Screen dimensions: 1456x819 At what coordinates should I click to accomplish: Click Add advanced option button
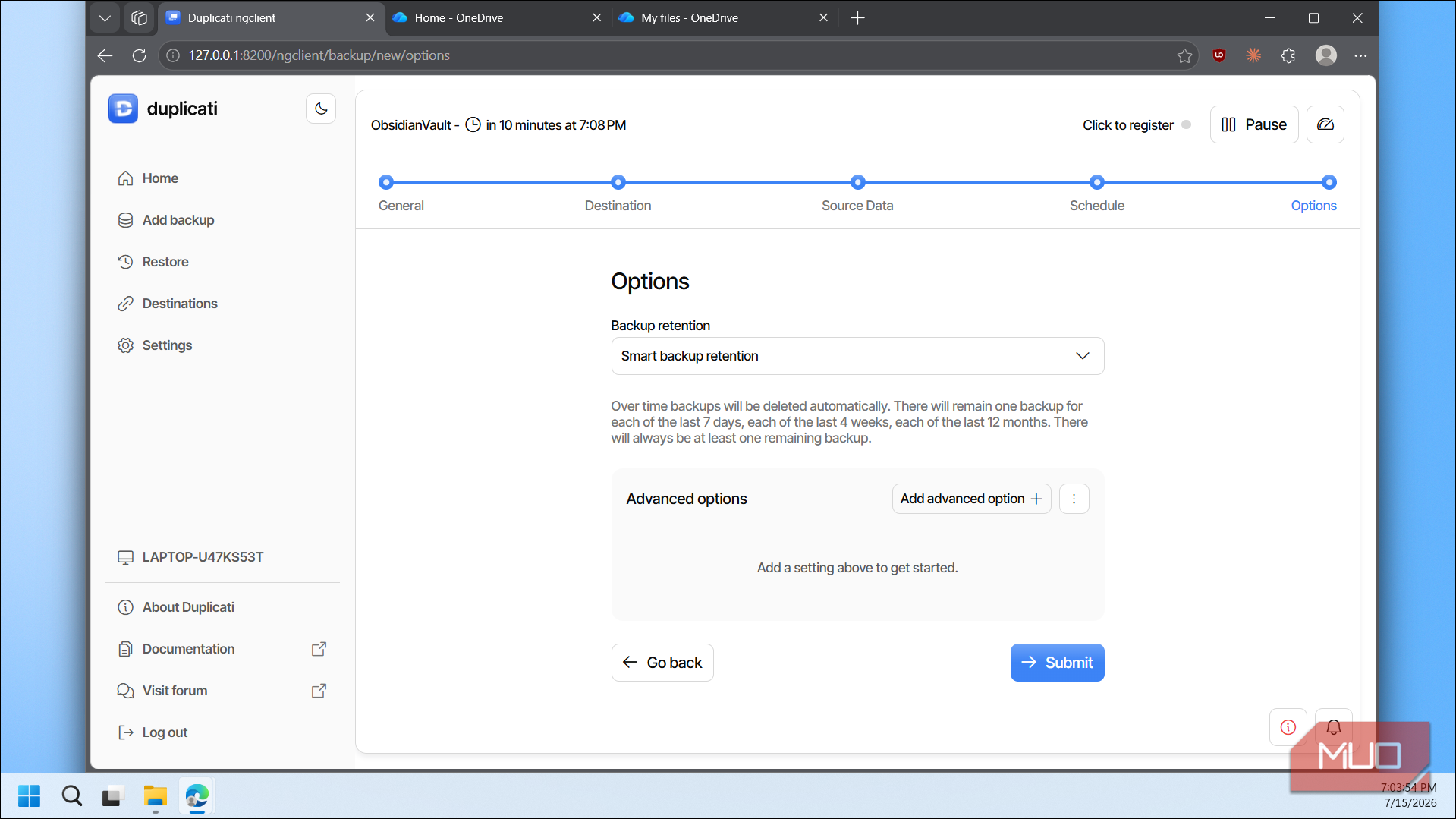[x=971, y=499]
